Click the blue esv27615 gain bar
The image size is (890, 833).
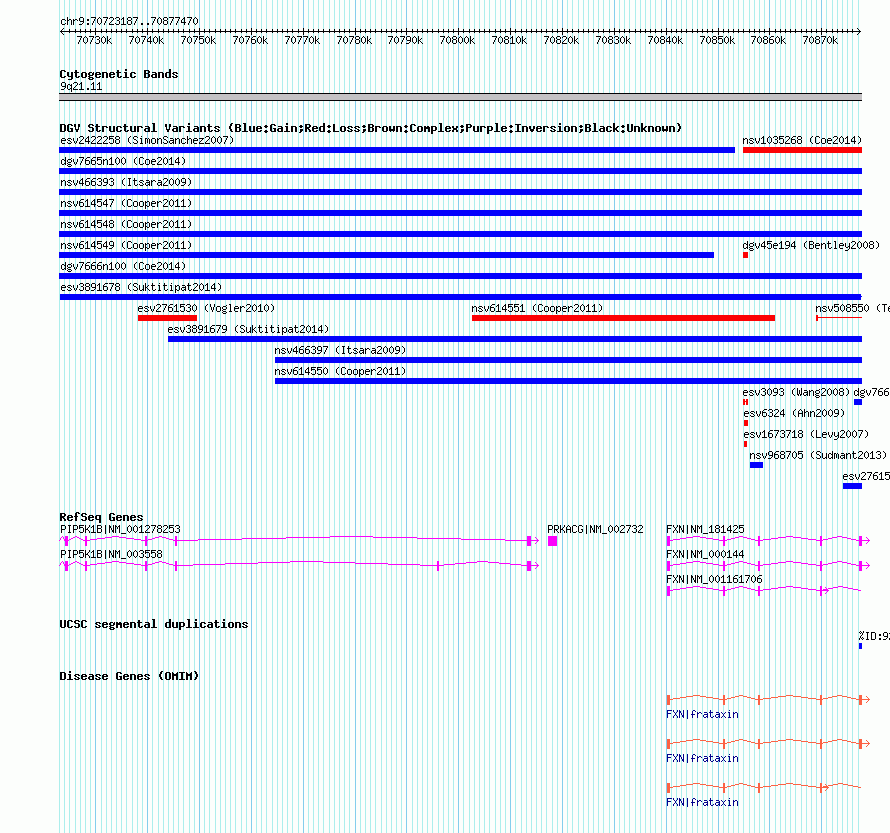(x=852, y=486)
